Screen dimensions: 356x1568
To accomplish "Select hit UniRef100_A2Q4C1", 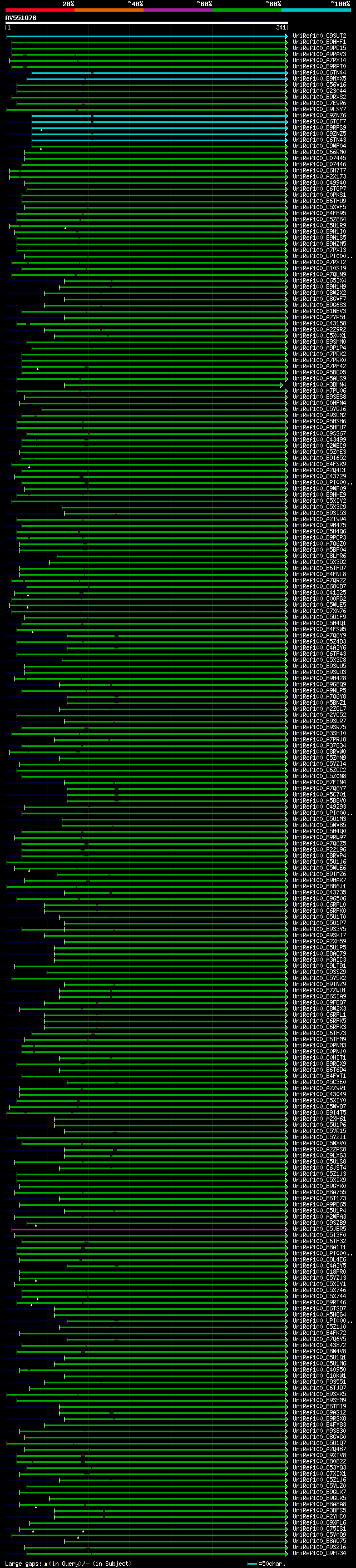I will 319,470.
